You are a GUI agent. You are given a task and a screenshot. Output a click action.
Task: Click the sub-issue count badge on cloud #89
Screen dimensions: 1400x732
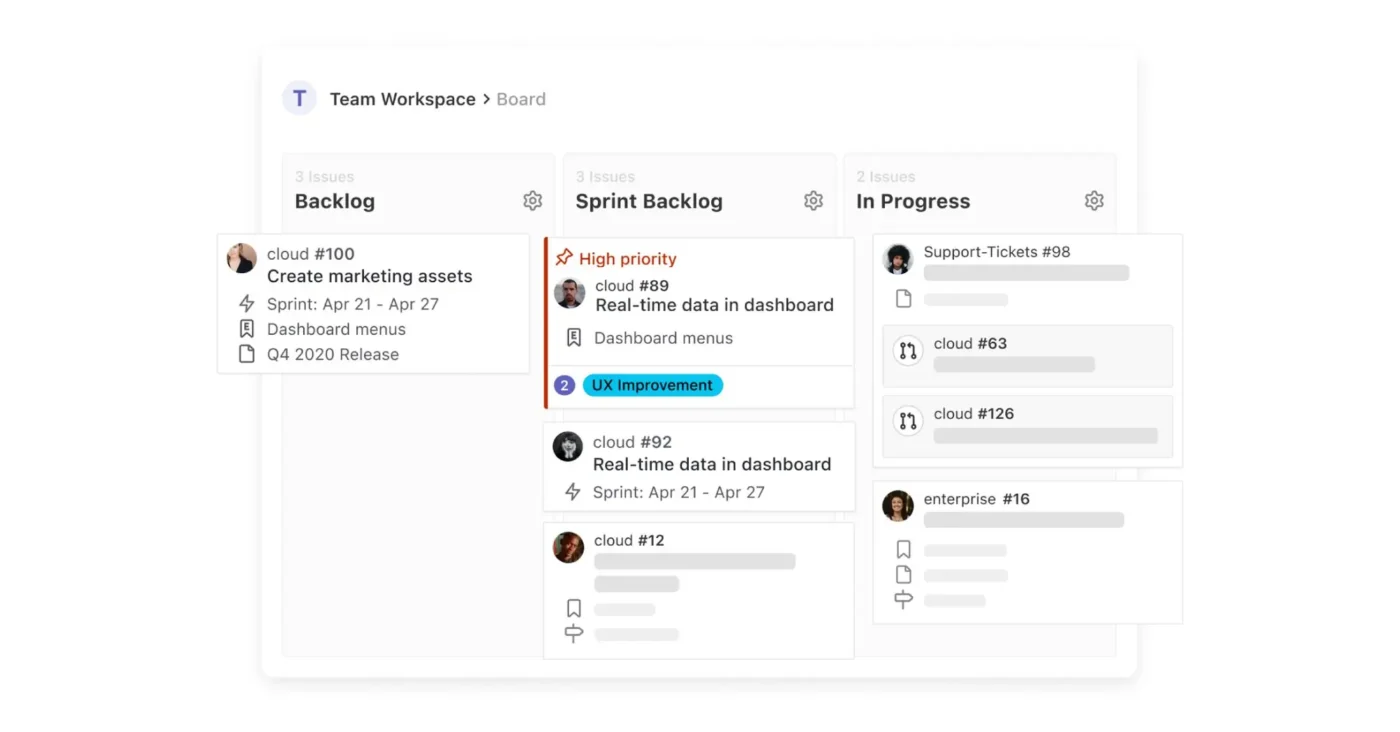(x=564, y=385)
